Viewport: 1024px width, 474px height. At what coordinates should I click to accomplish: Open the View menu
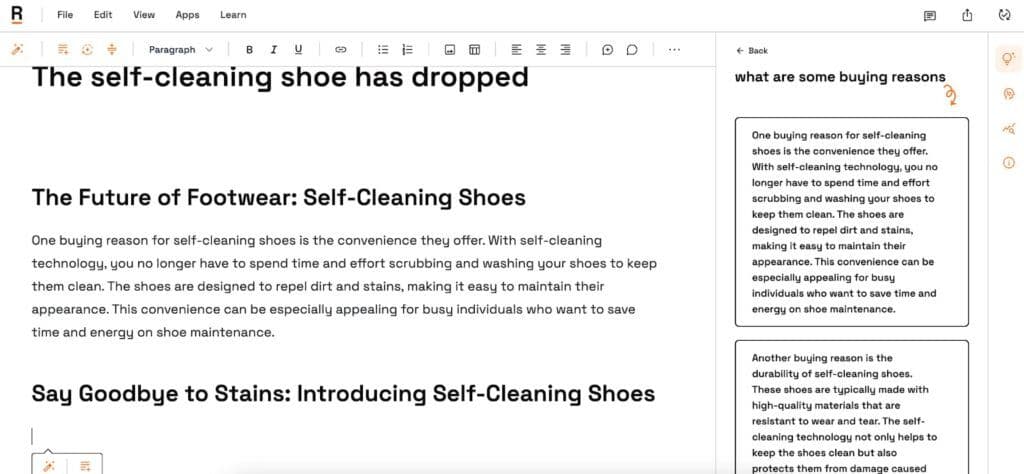144,14
